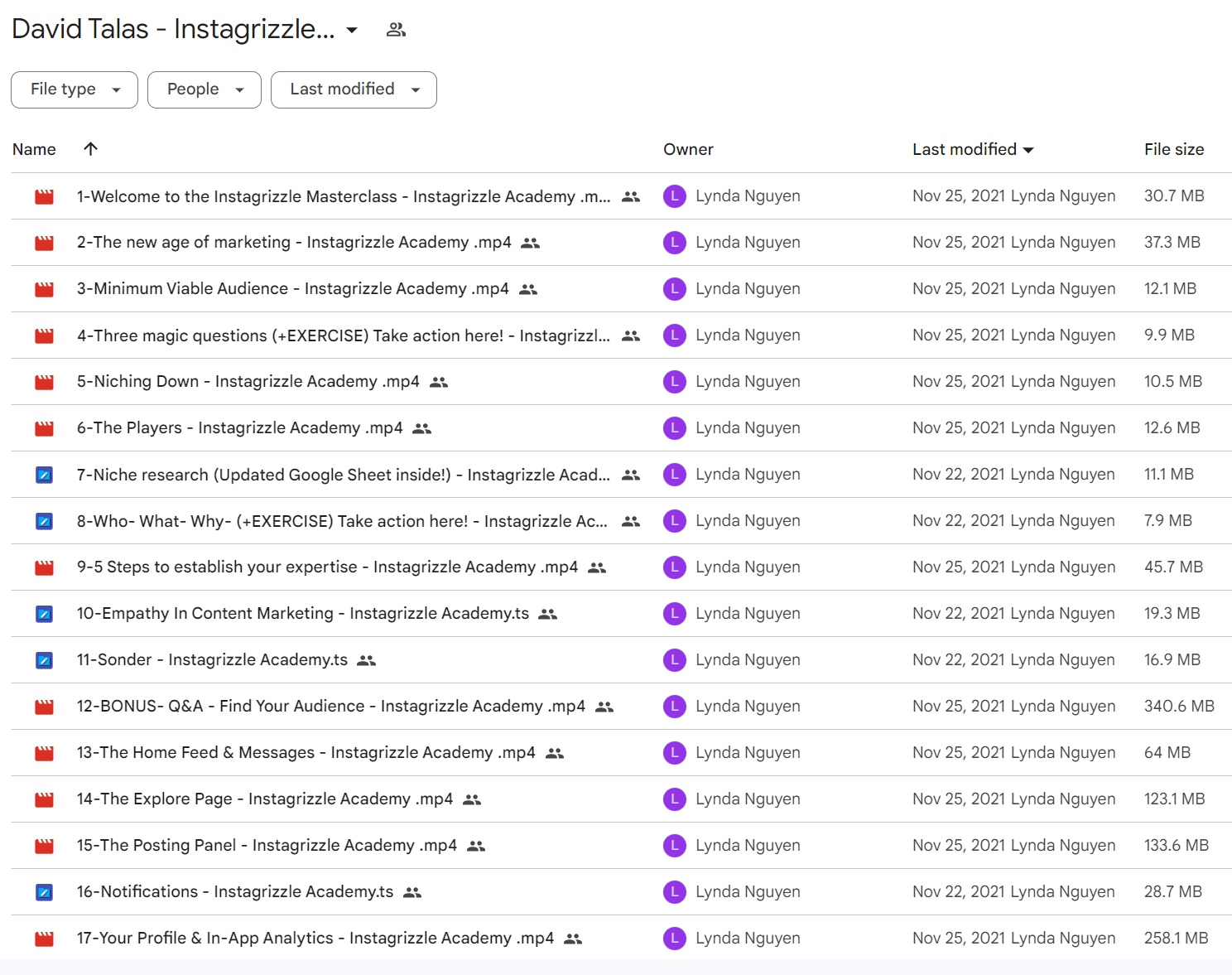This screenshot has width=1232, height=975.
Task: Open the File type filter dropdown
Action: [75, 89]
